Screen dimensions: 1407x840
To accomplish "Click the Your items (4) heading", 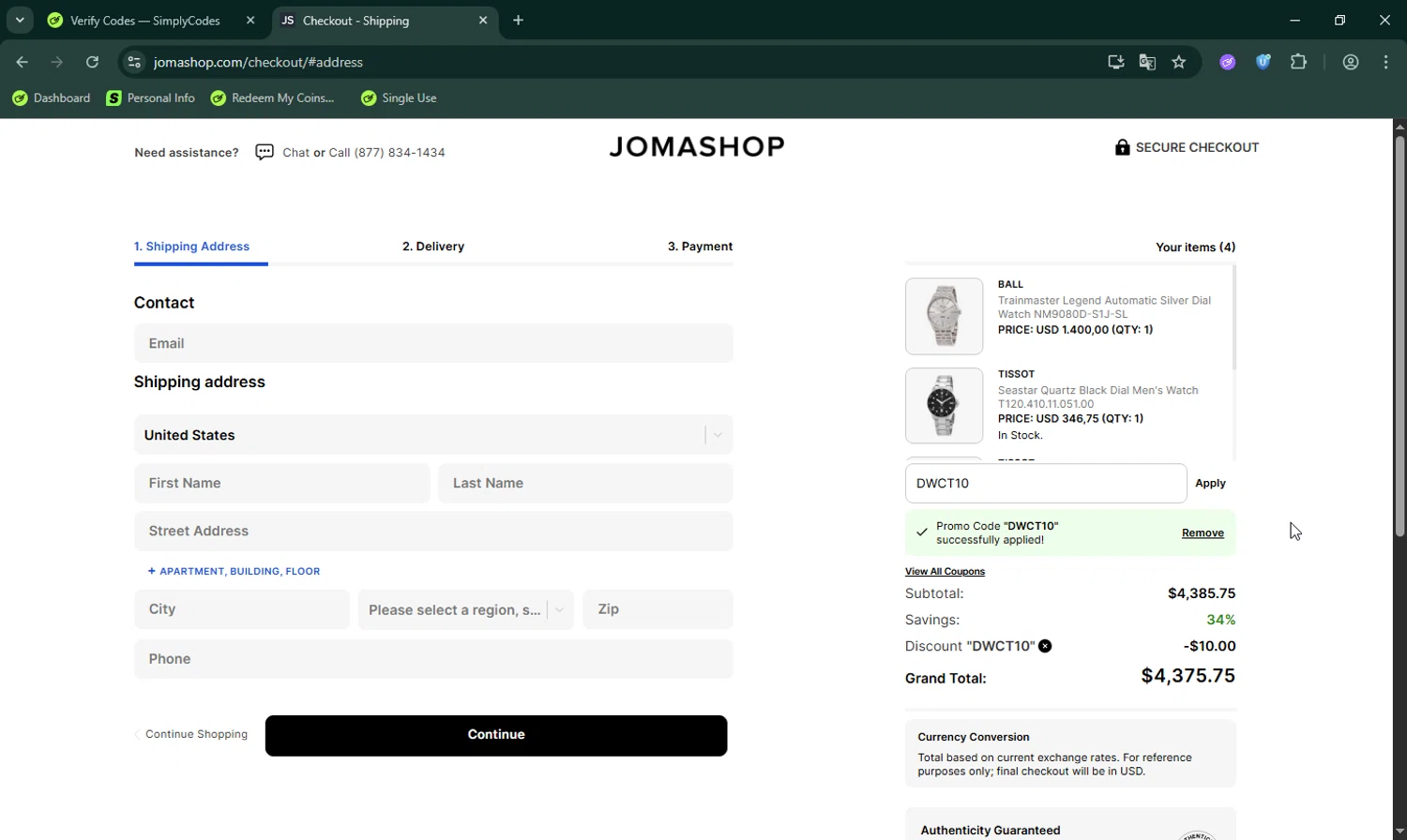I will coord(1195,247).
